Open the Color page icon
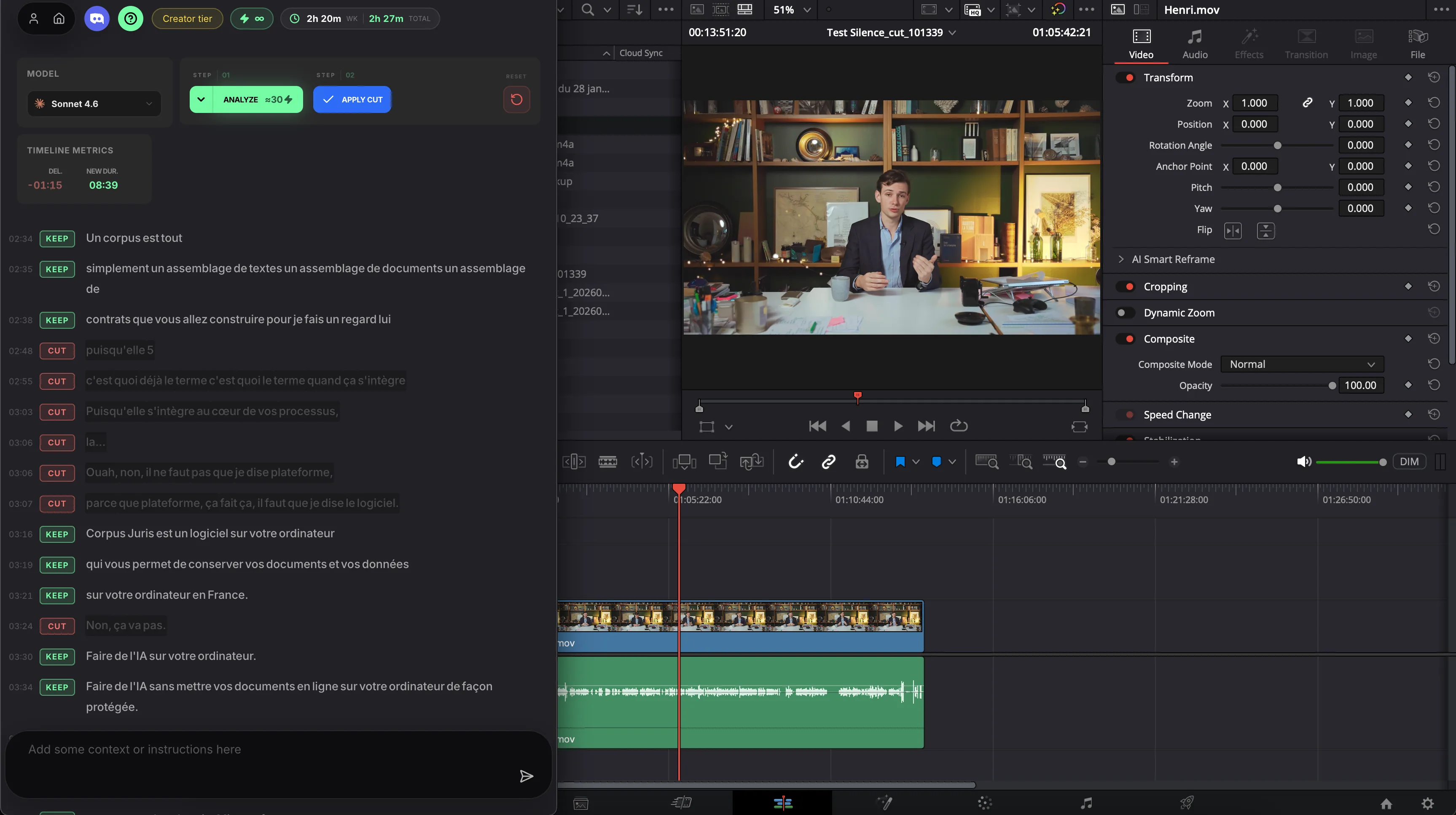 click(x=985, y=802)
